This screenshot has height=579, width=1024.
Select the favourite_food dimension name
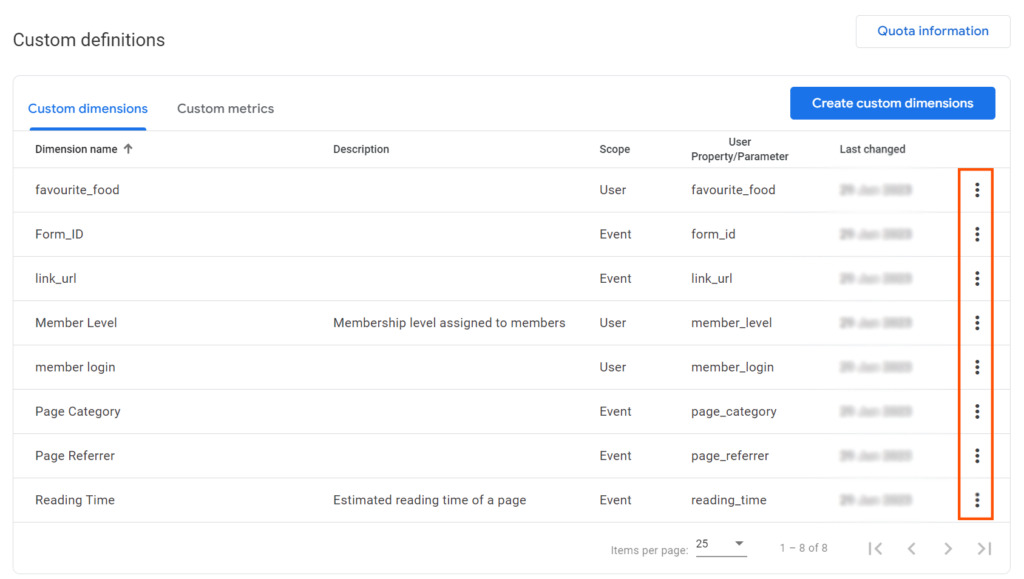pyautogui.click(x=77, y=190)
